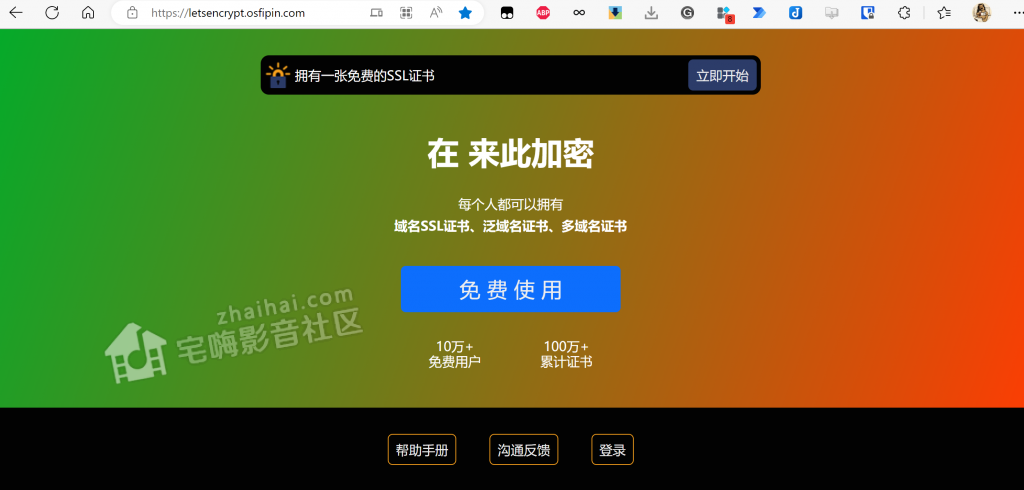
Task: Open the Favorites list star icon
Action: tap(944, 12)
